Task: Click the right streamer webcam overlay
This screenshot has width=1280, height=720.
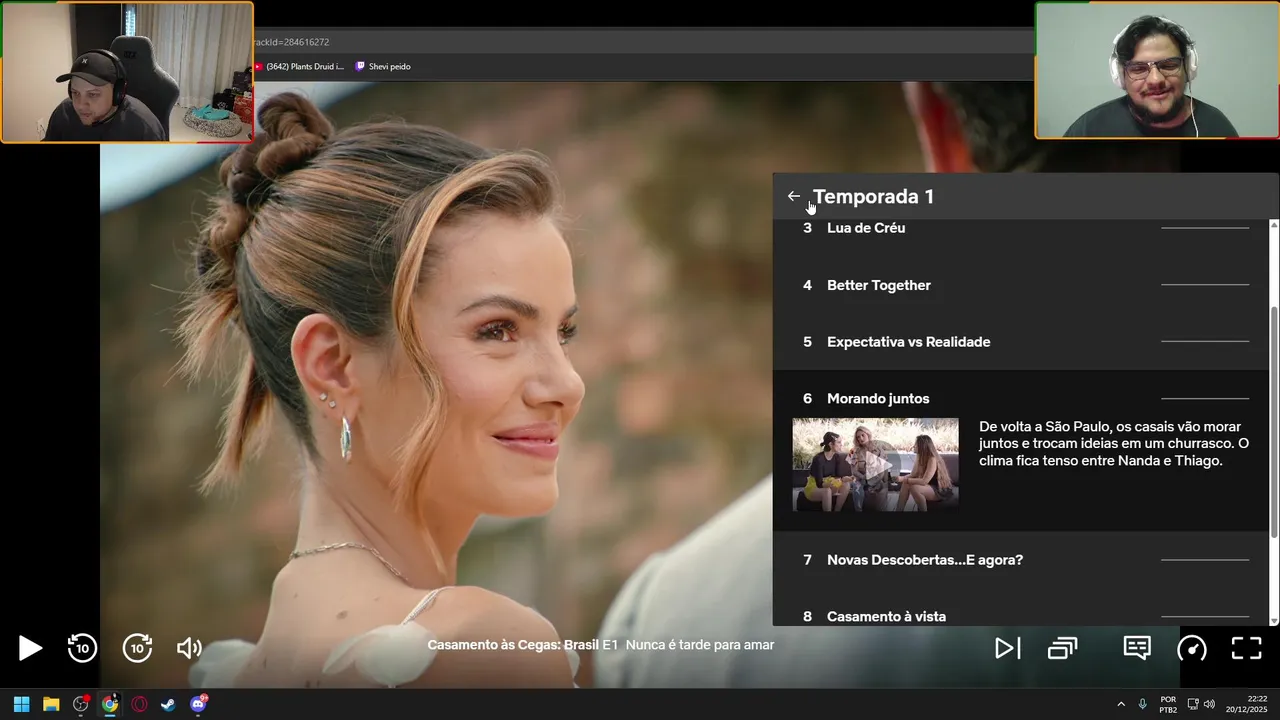Action: click(x=1157, y=70)
